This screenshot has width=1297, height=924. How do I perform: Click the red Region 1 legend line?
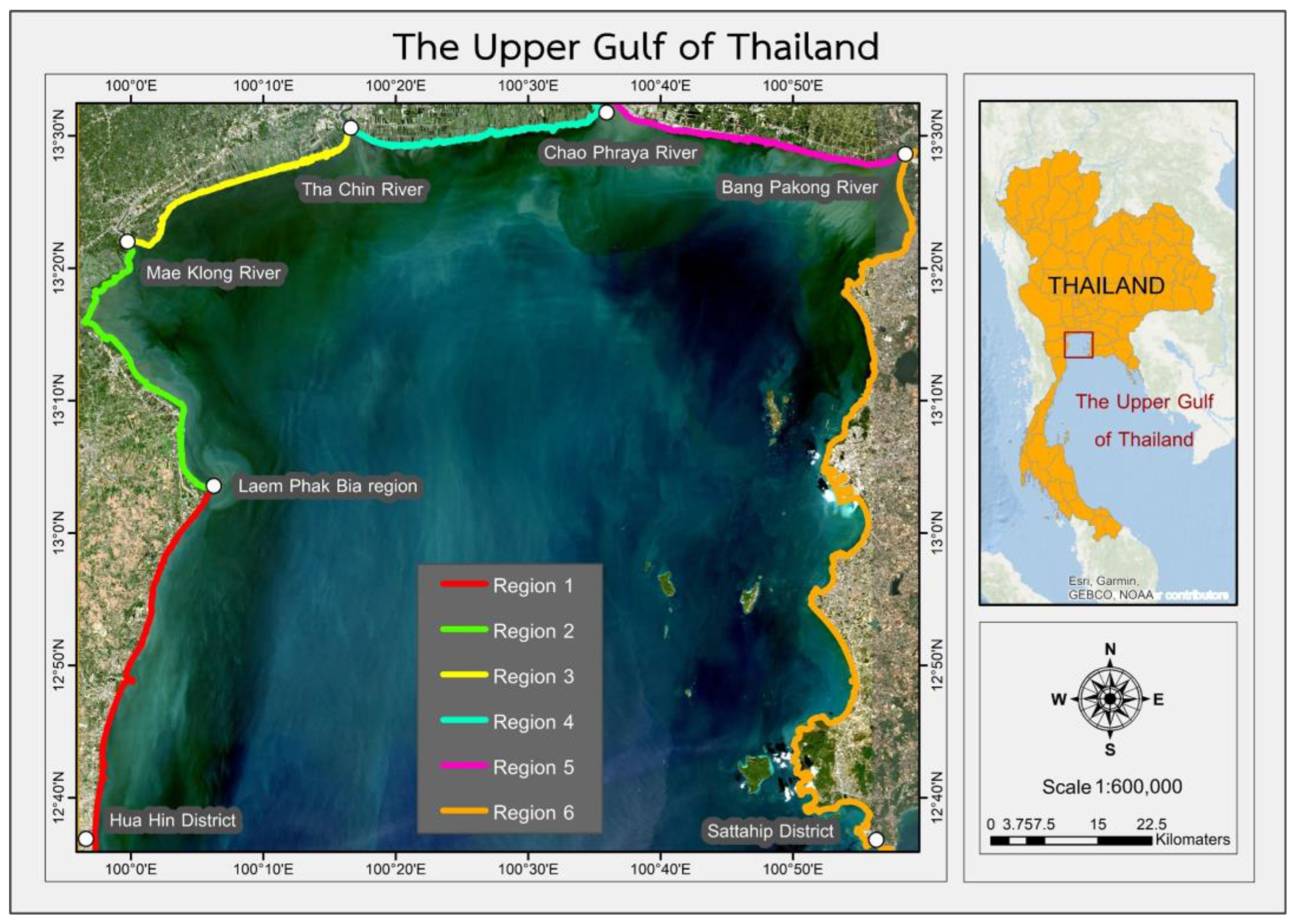464,584
